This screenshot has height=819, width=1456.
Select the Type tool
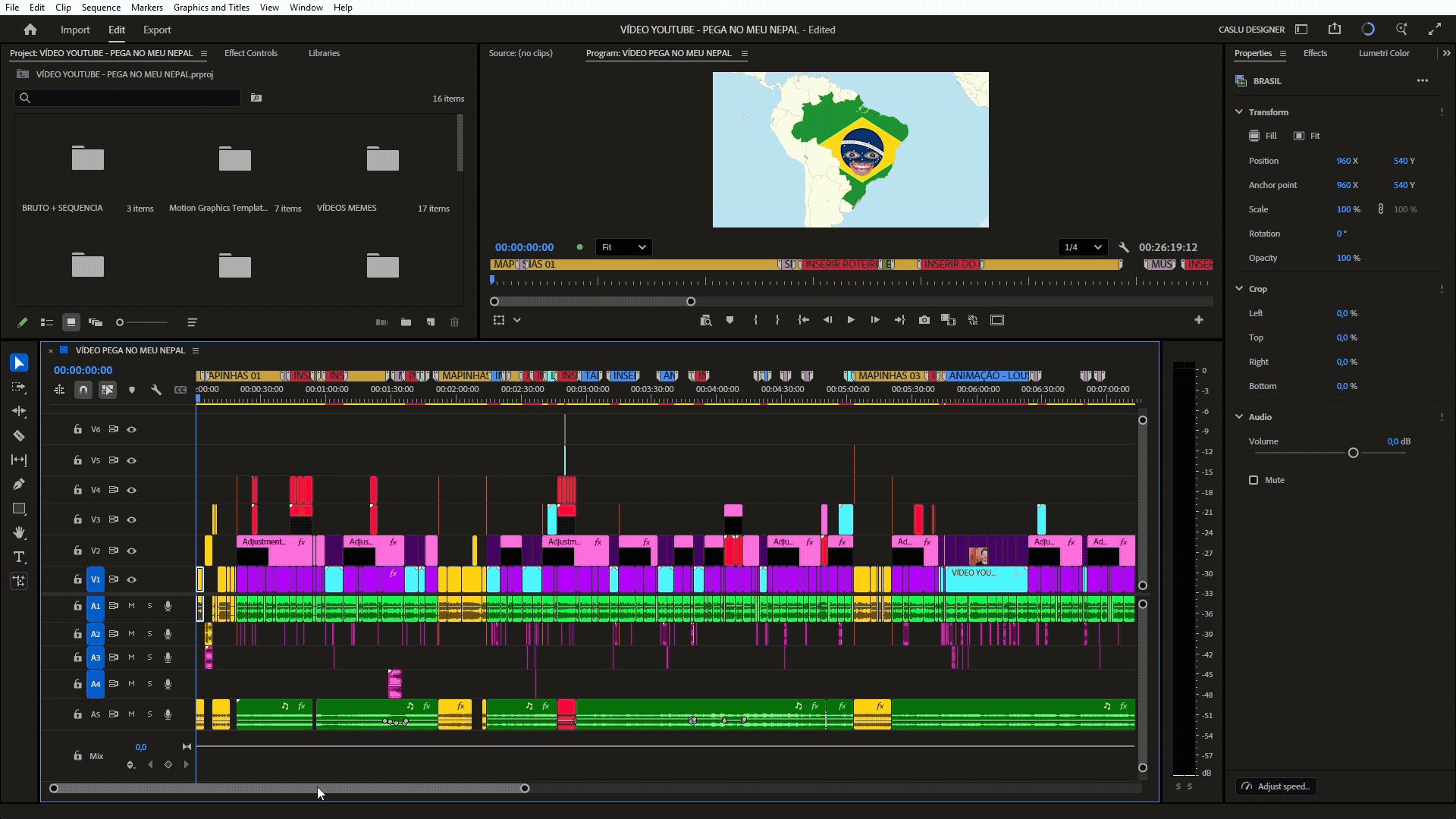click(x=19, y=557)
